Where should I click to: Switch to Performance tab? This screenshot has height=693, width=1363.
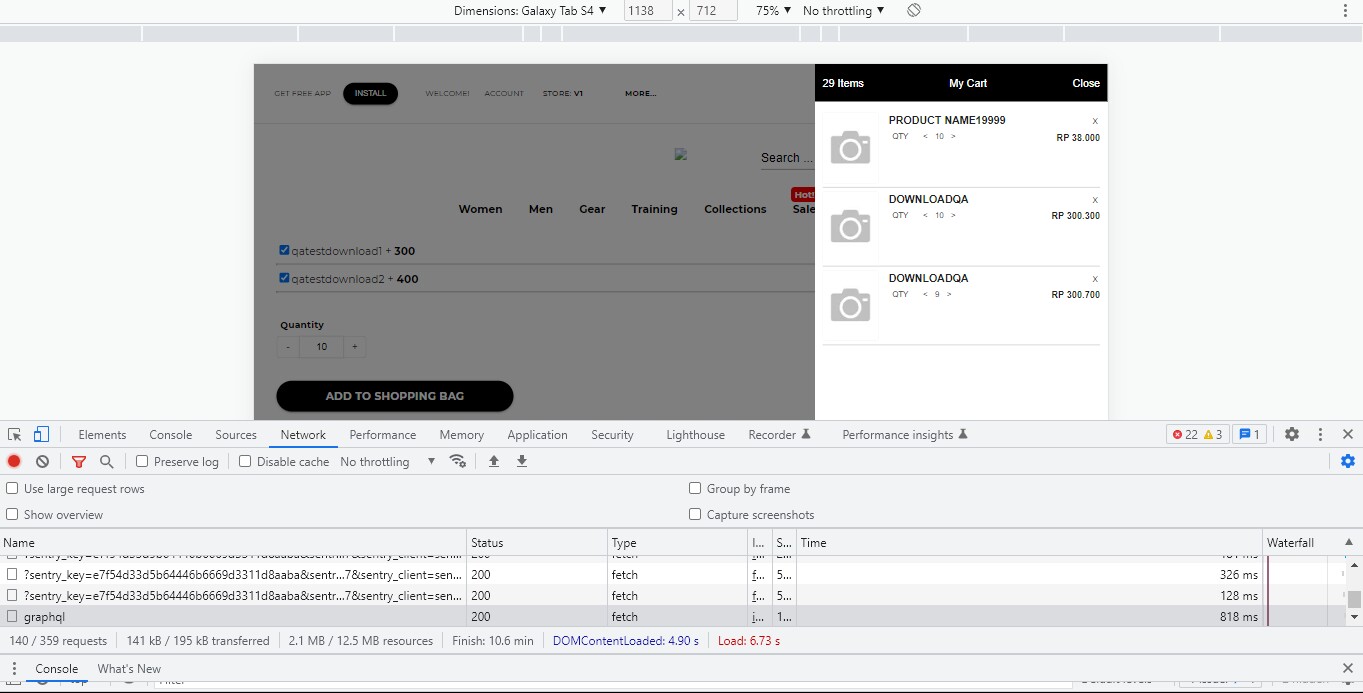(383, 434)
